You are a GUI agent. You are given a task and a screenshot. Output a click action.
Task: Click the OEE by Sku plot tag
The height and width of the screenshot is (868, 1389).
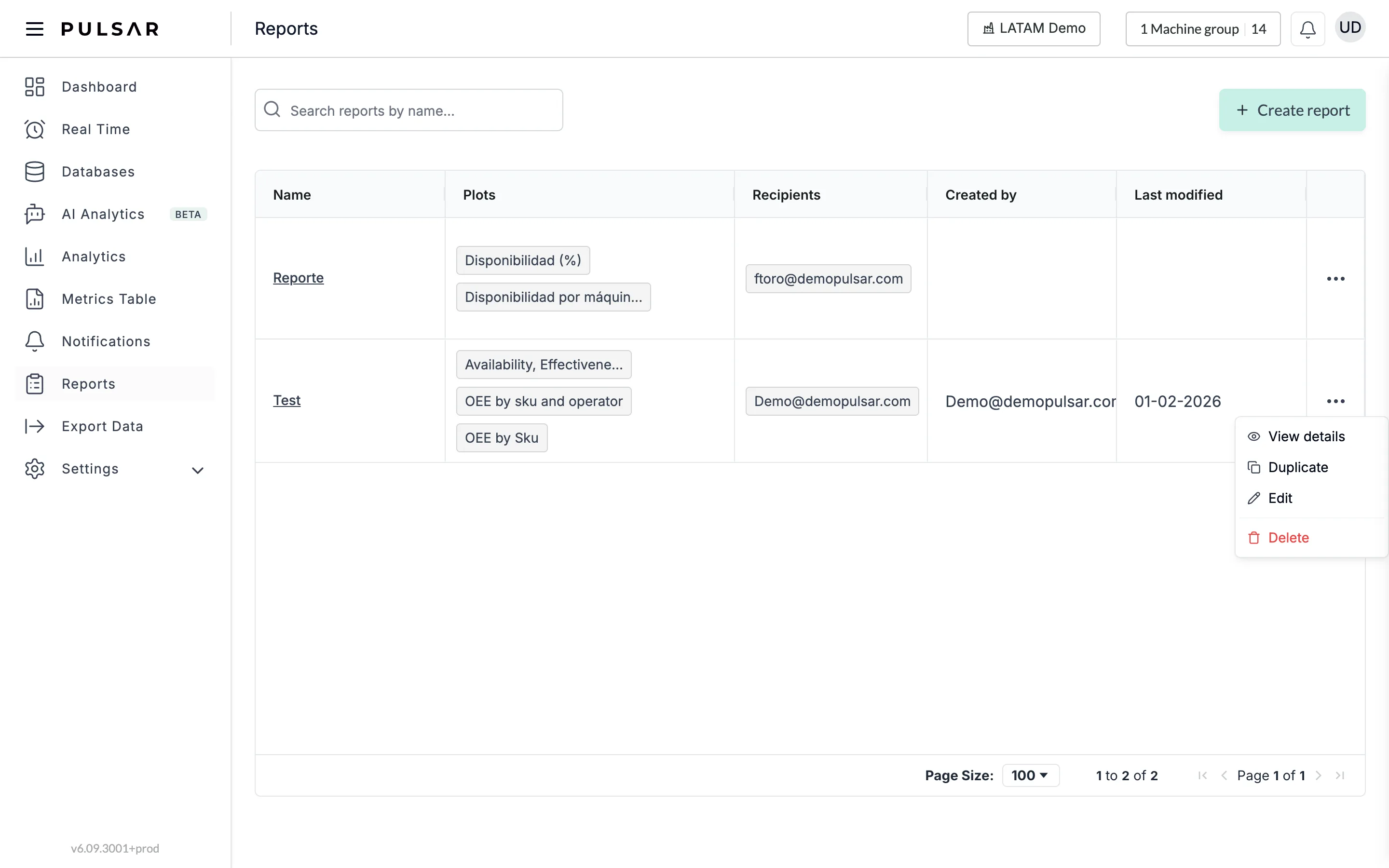click(502, 438)
